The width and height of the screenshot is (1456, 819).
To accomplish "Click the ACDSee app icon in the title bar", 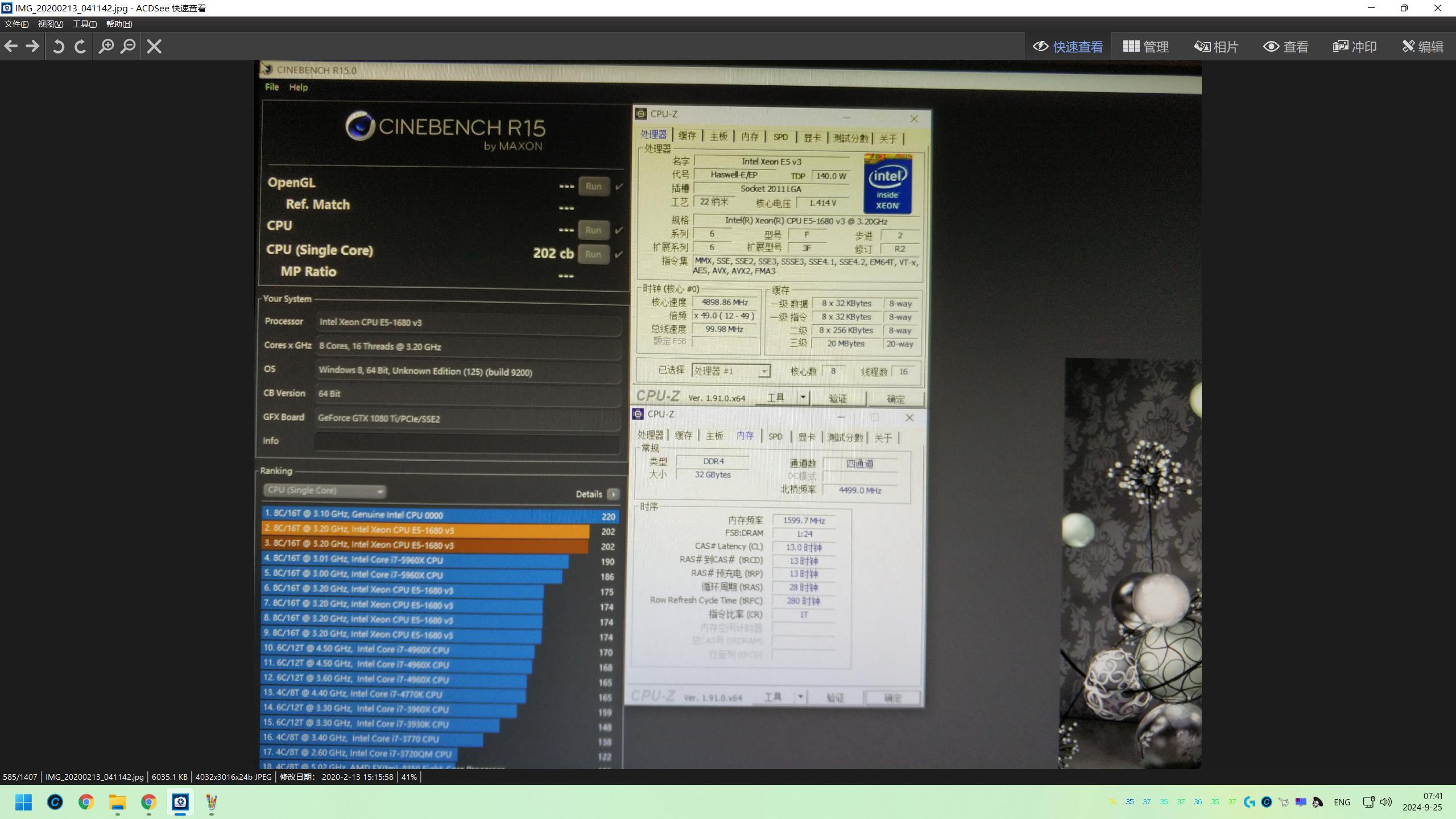I will tap(6, 8).
